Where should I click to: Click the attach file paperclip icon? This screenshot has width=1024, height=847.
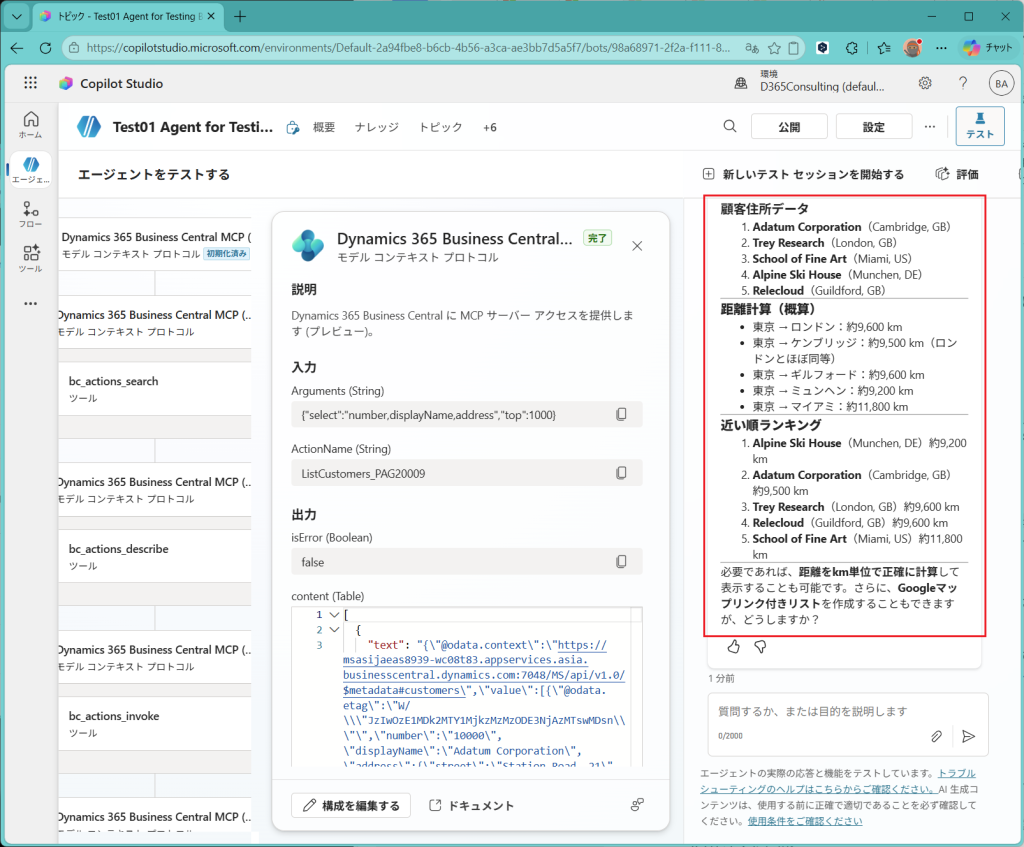936,736
